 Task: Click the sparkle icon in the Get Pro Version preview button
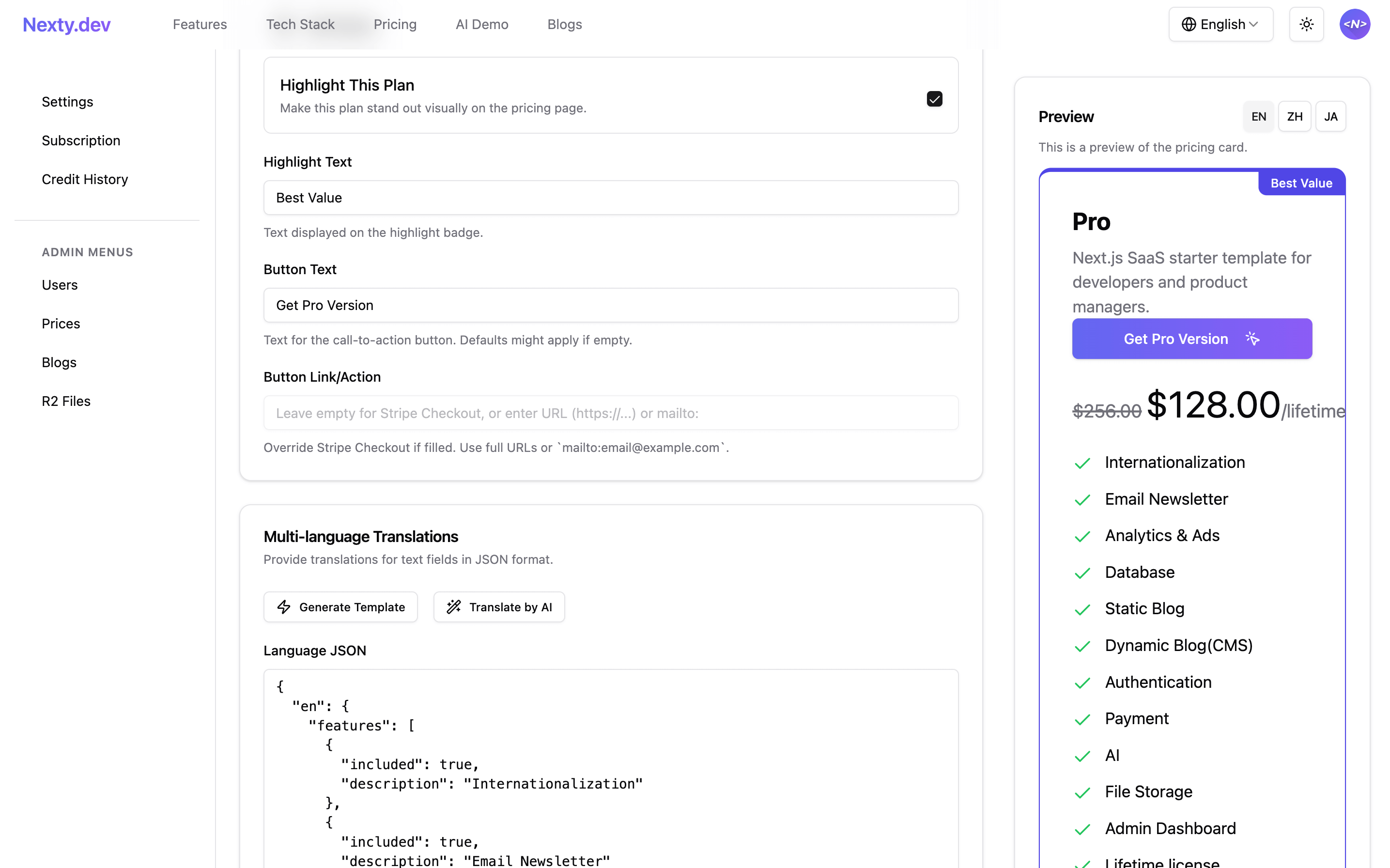(1253, 339)
